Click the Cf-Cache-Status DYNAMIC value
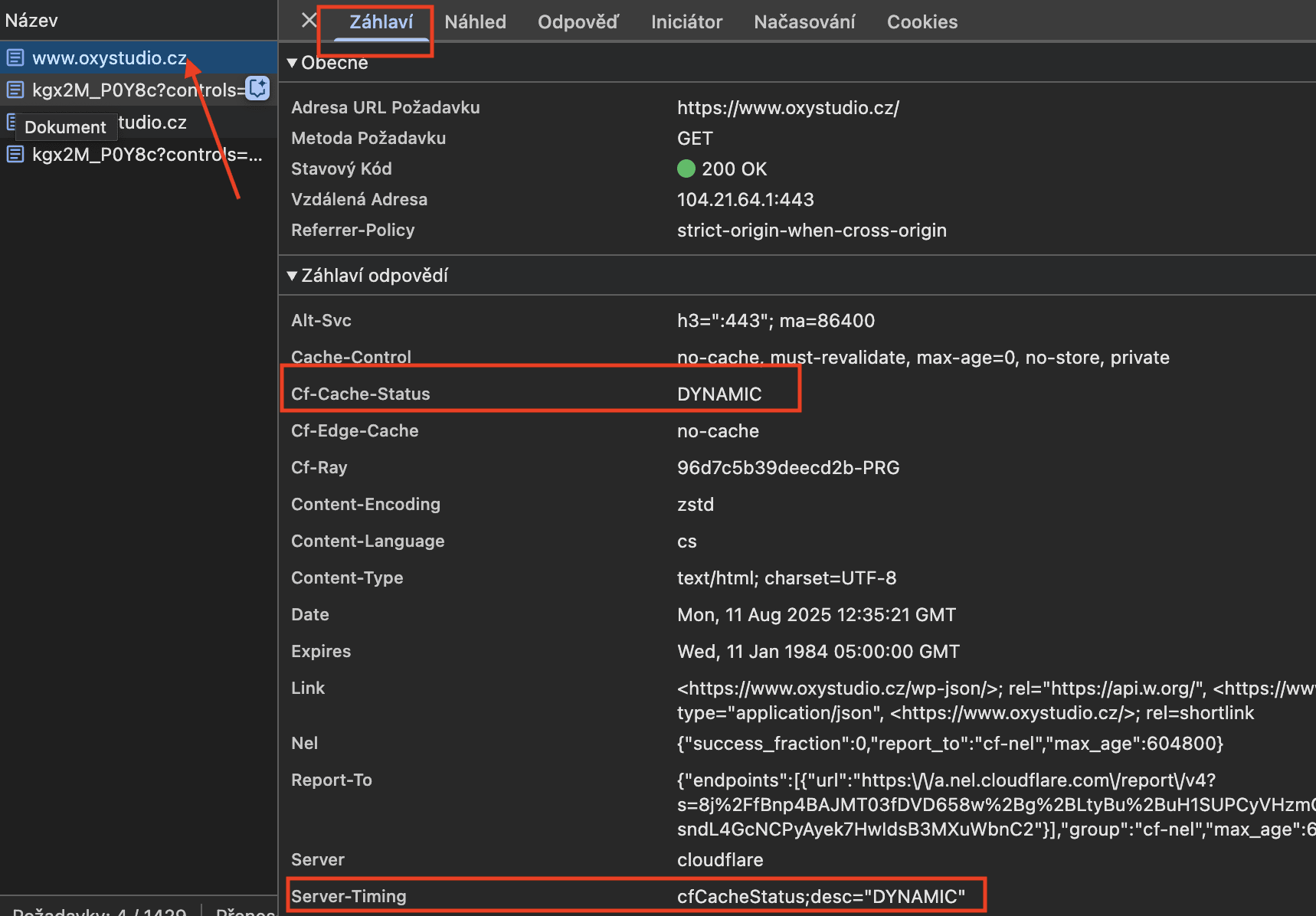 click(719, 394)
